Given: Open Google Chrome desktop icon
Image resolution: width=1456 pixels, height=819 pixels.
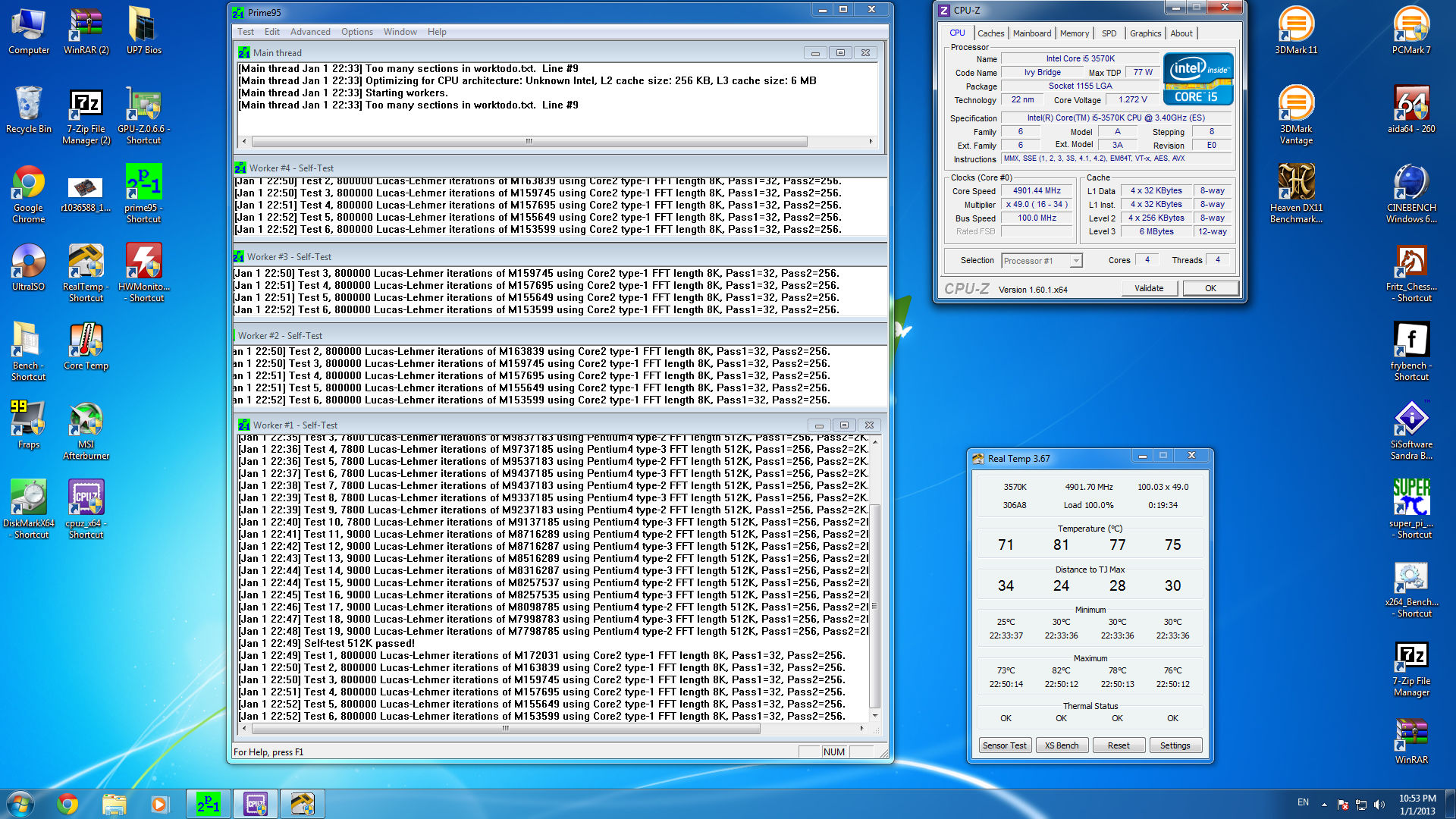Looking at the screenshot, I should click(x=29, y=195).
